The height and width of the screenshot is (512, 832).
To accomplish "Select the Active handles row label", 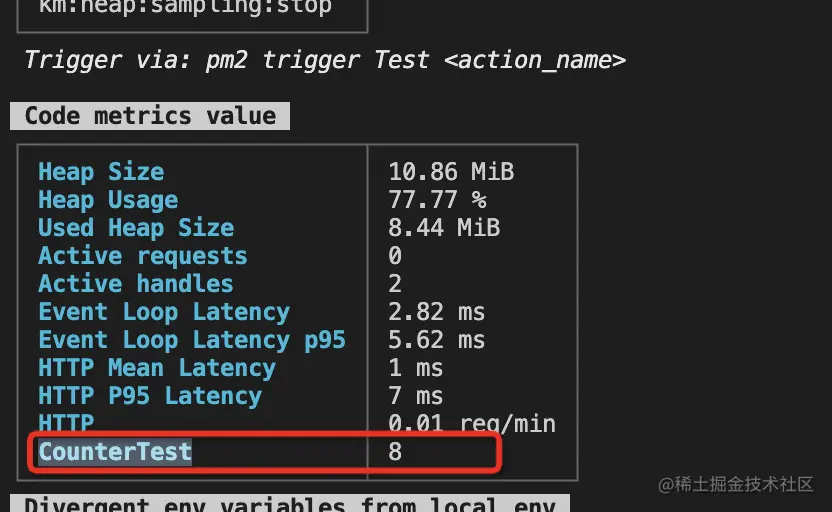I will coord(136,284).
